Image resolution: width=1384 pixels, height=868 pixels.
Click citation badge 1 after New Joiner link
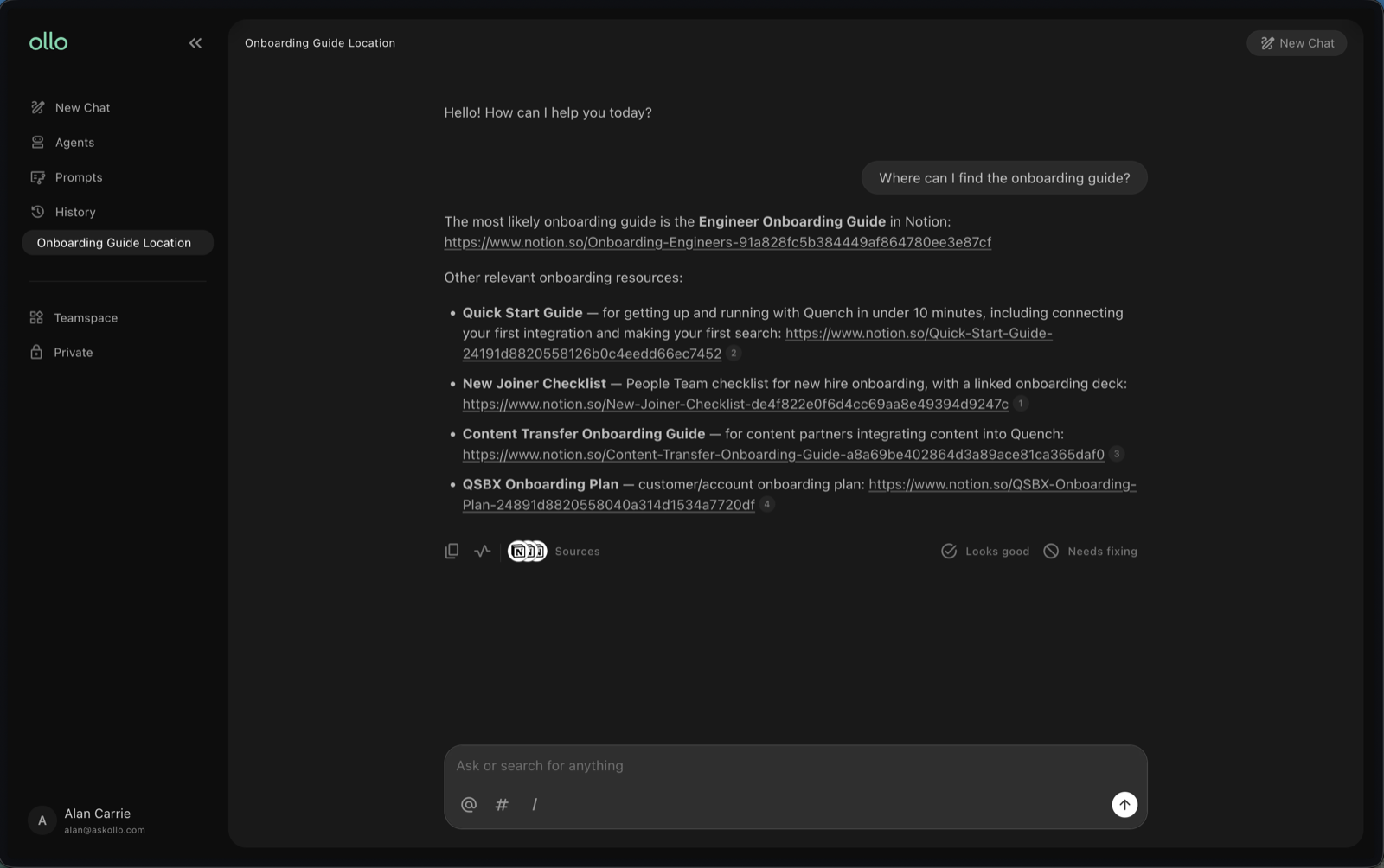coord(1021,404)
